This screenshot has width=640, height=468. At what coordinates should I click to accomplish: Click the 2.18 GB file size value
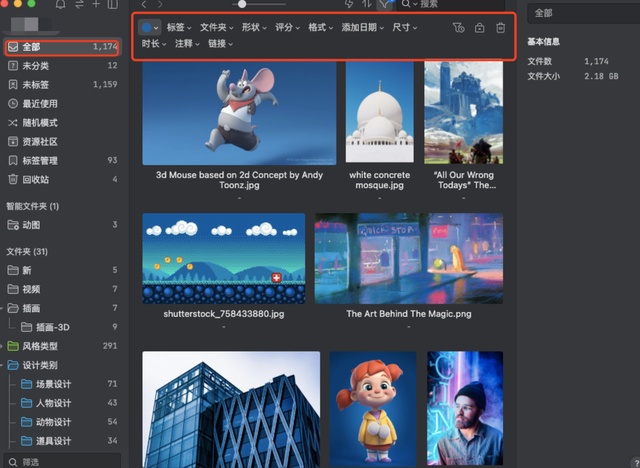601,76
